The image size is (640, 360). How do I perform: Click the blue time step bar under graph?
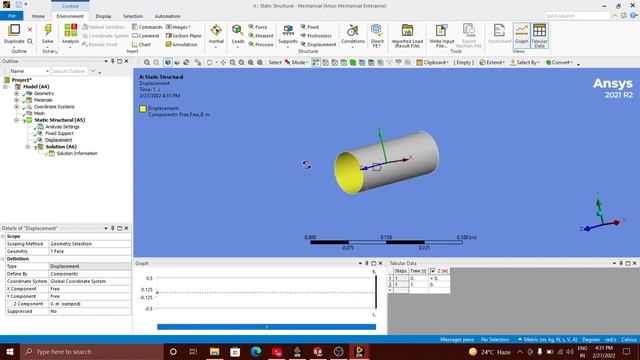pyautogui.click(x=267, y=327)
